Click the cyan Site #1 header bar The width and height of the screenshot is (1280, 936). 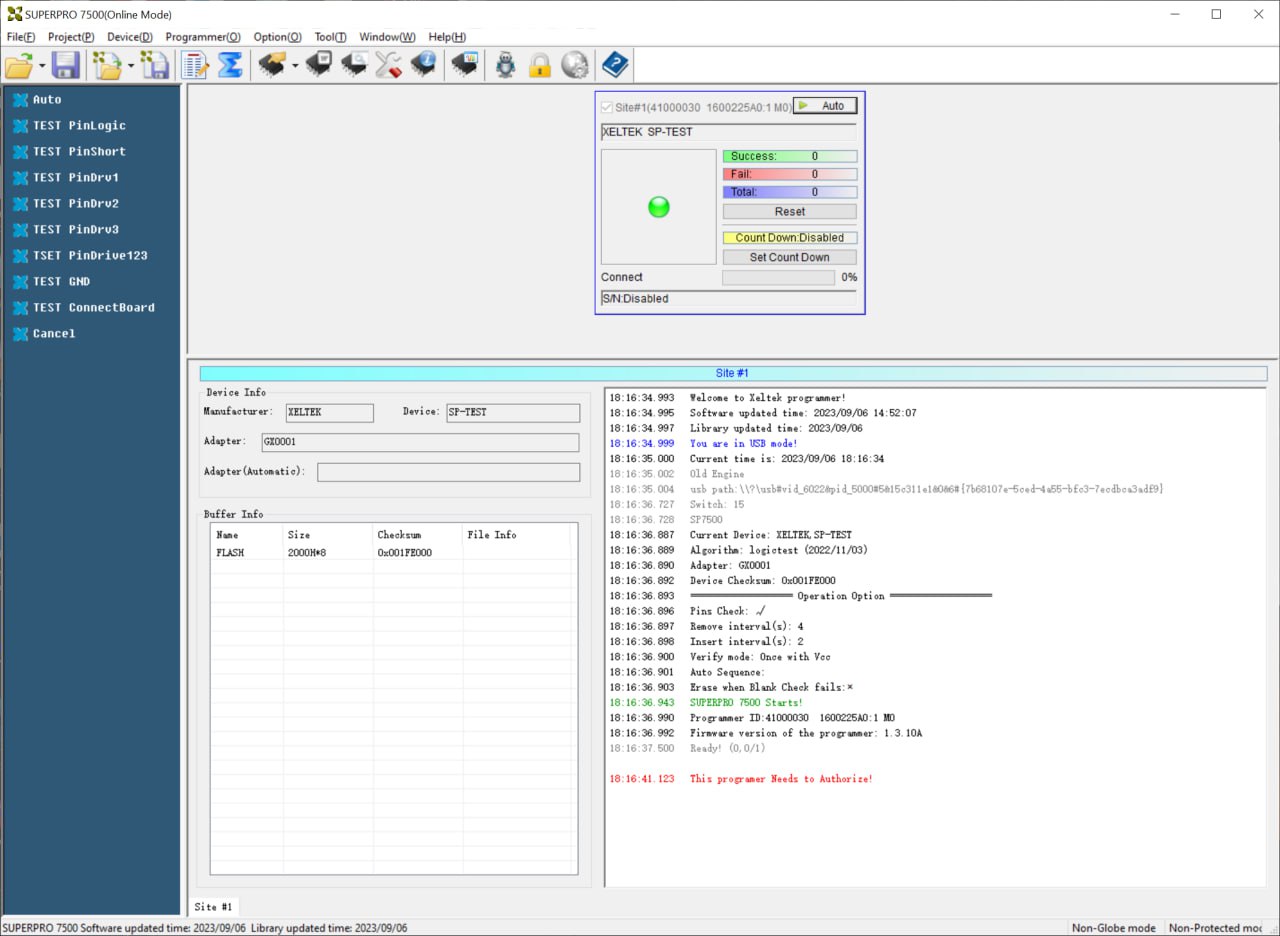[733, 373]
